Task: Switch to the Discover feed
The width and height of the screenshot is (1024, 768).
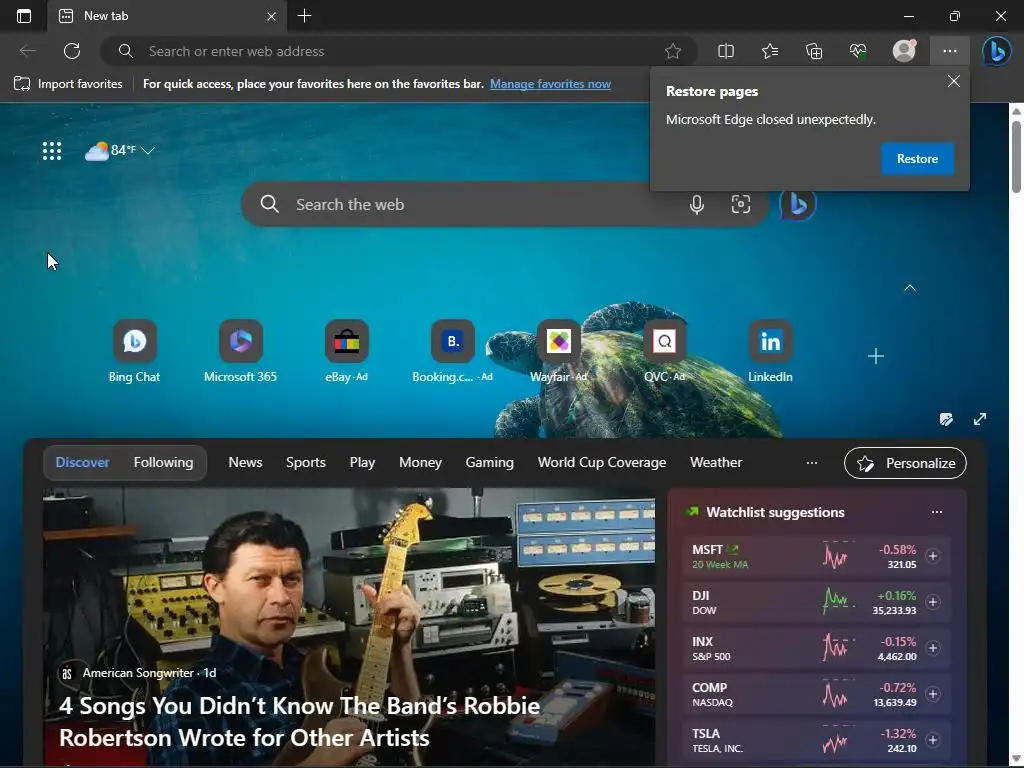Action: point(82,462)
